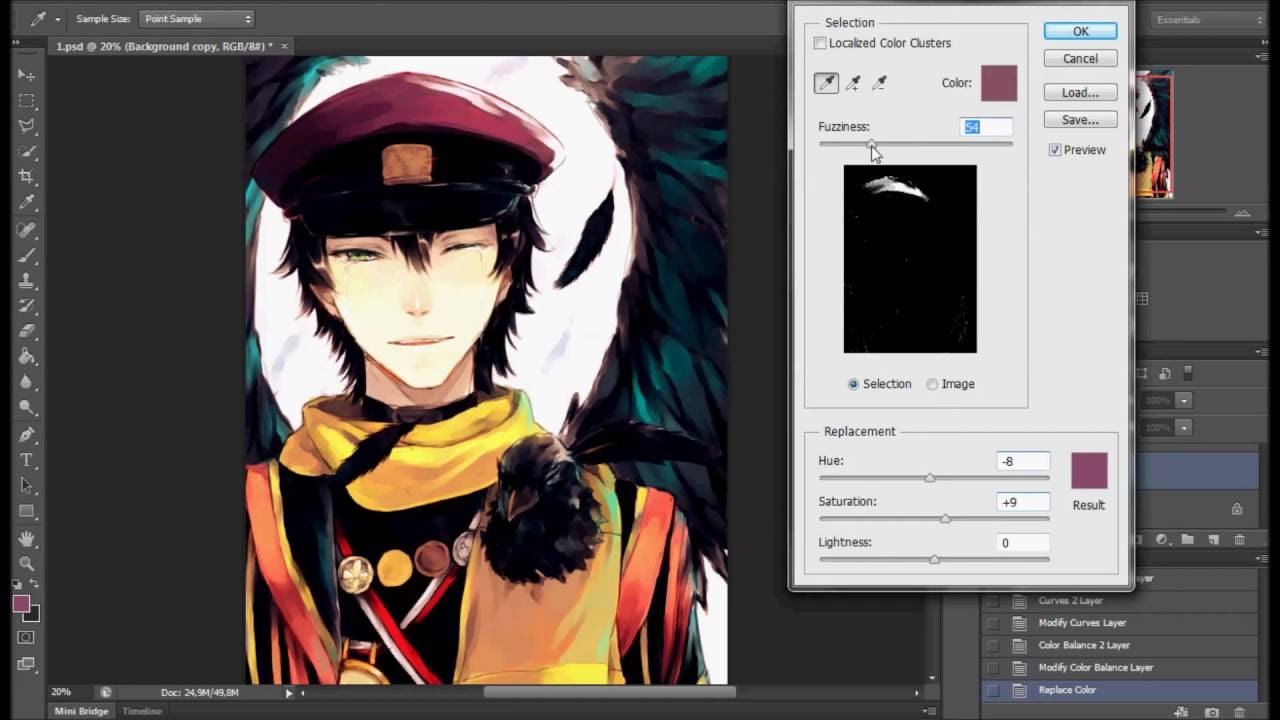
Task: Create new snapshot with camera icon
Action: [x=1212, y=713]
